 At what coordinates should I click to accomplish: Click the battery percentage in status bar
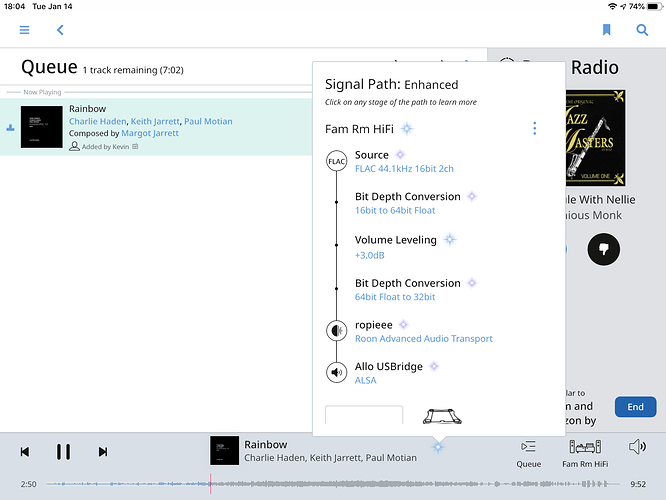tap(636, 6)
